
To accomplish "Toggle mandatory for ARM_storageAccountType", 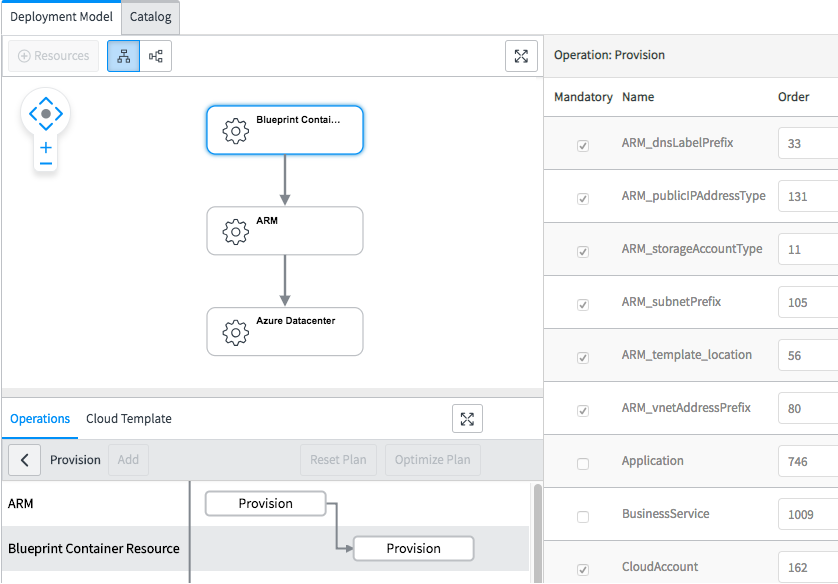I will (583, 252).
